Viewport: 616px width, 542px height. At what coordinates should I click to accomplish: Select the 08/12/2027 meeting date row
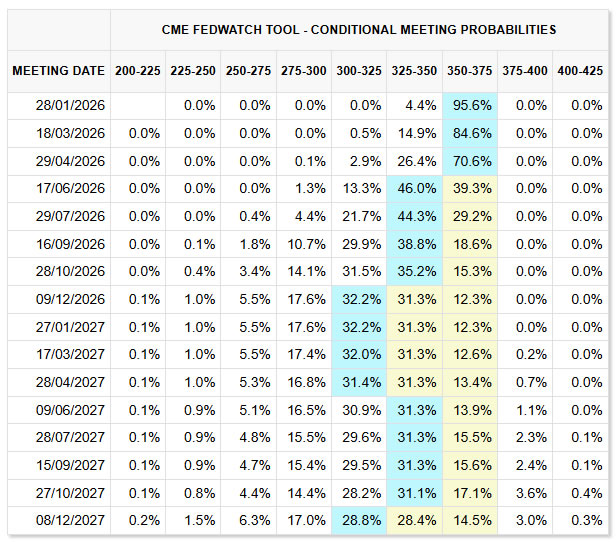[69, 520]
